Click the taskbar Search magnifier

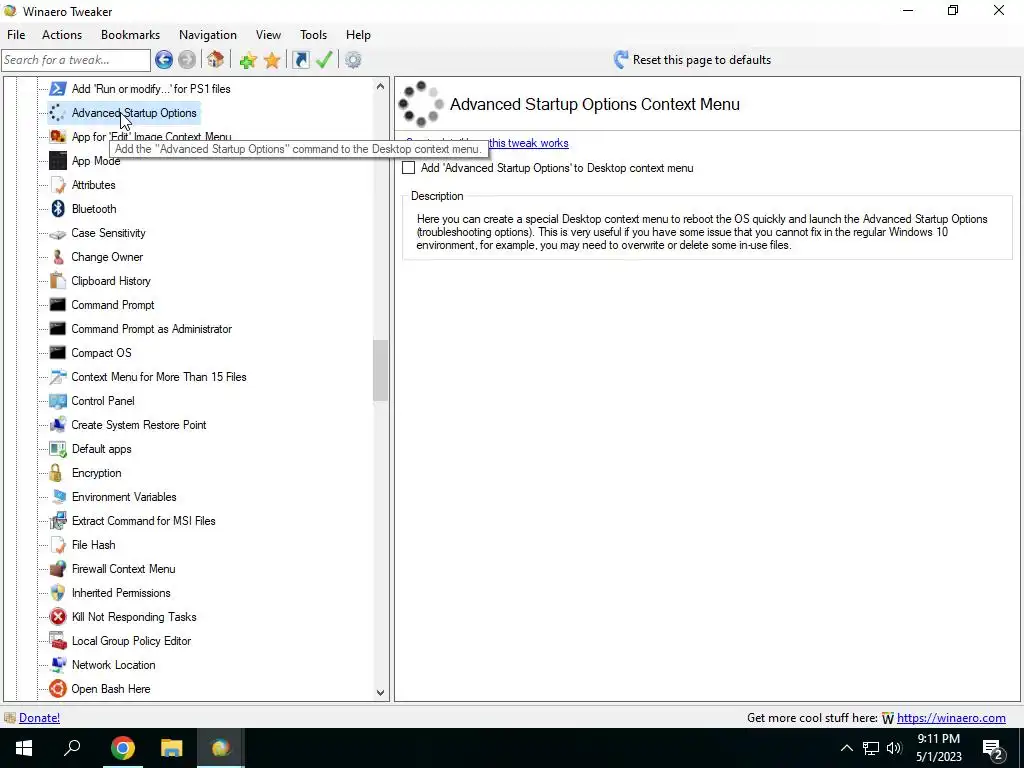(72, 748)
